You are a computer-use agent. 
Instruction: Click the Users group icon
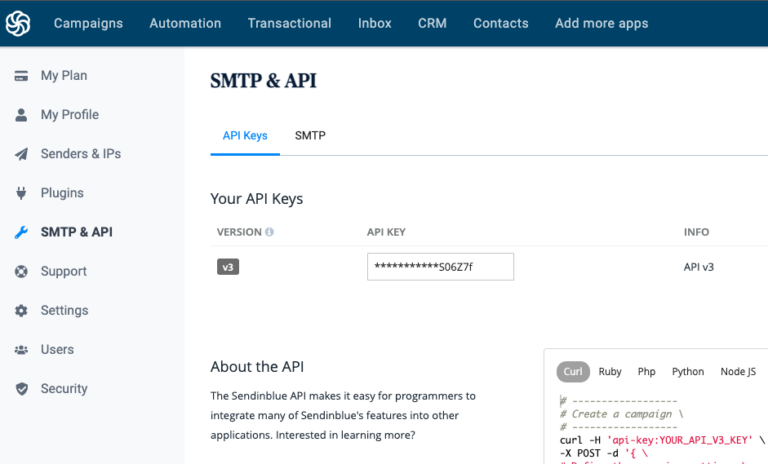click(21, 349)
